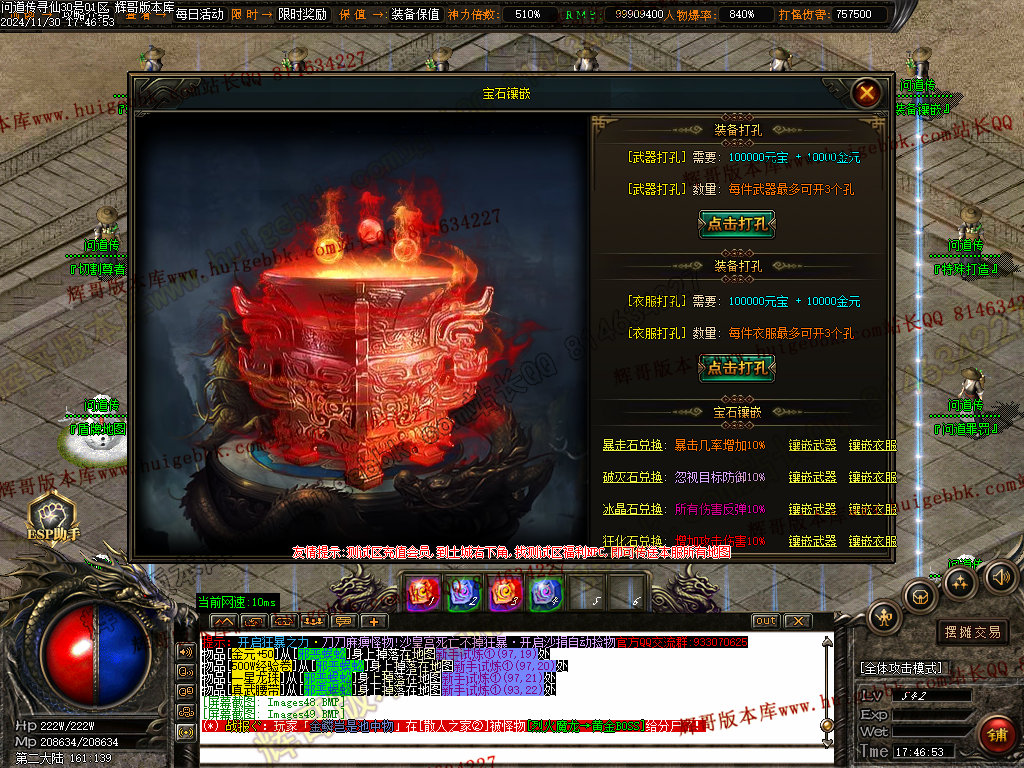
Task: Select empty hotbar slot 5
Action: pos(586,593)
